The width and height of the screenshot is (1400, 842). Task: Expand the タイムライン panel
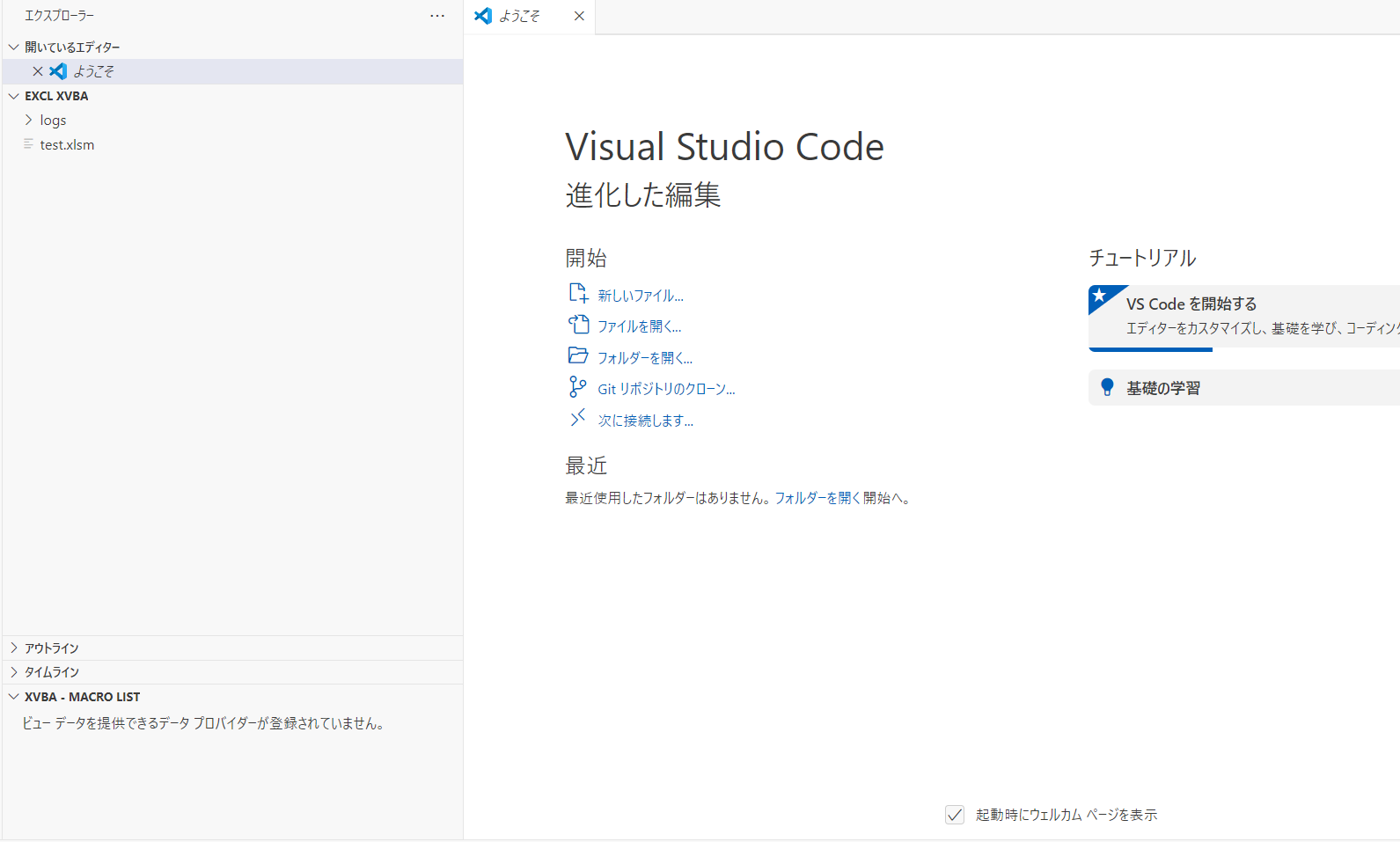(x=14, y=671)
